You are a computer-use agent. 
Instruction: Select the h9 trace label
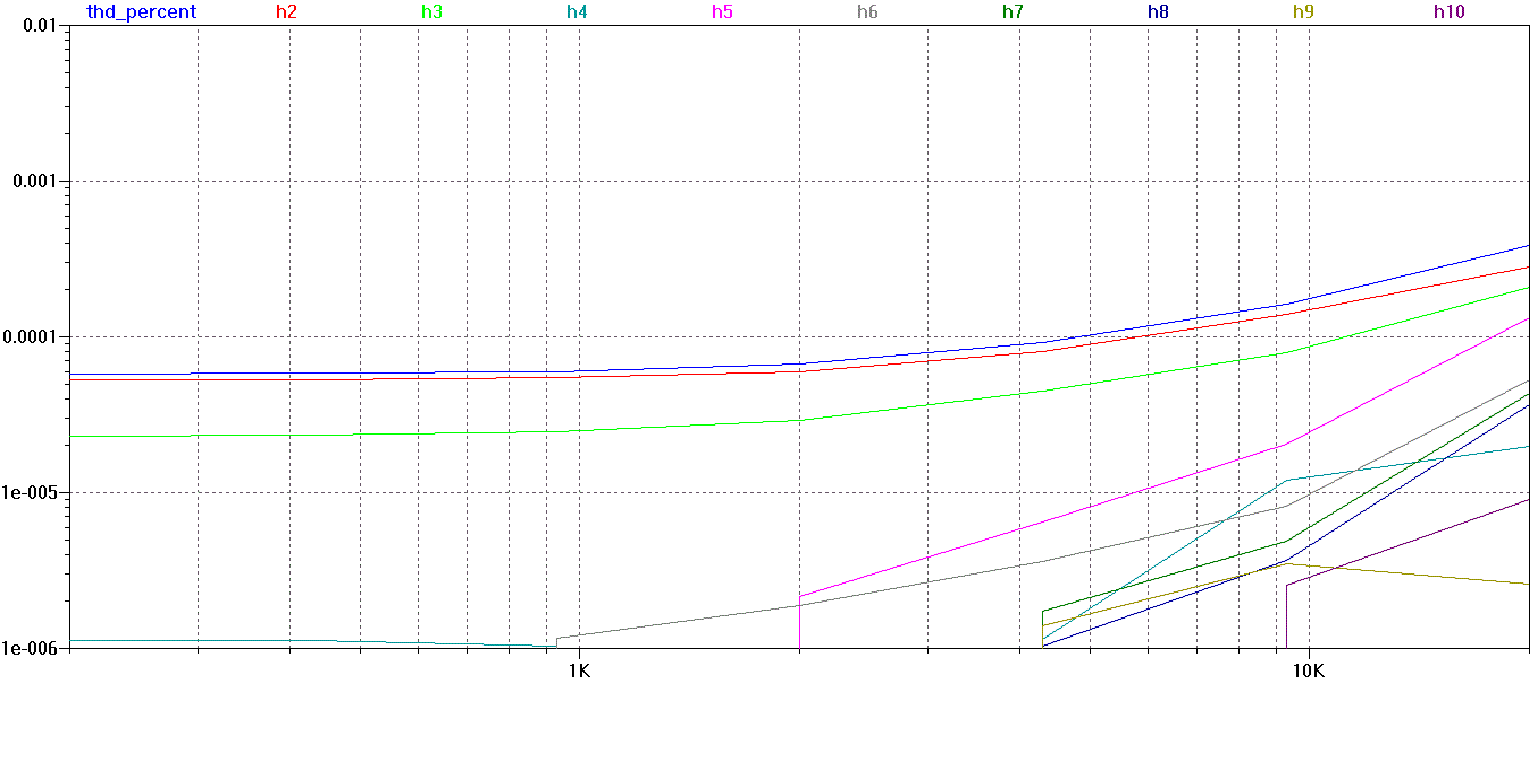[1303, 13]
